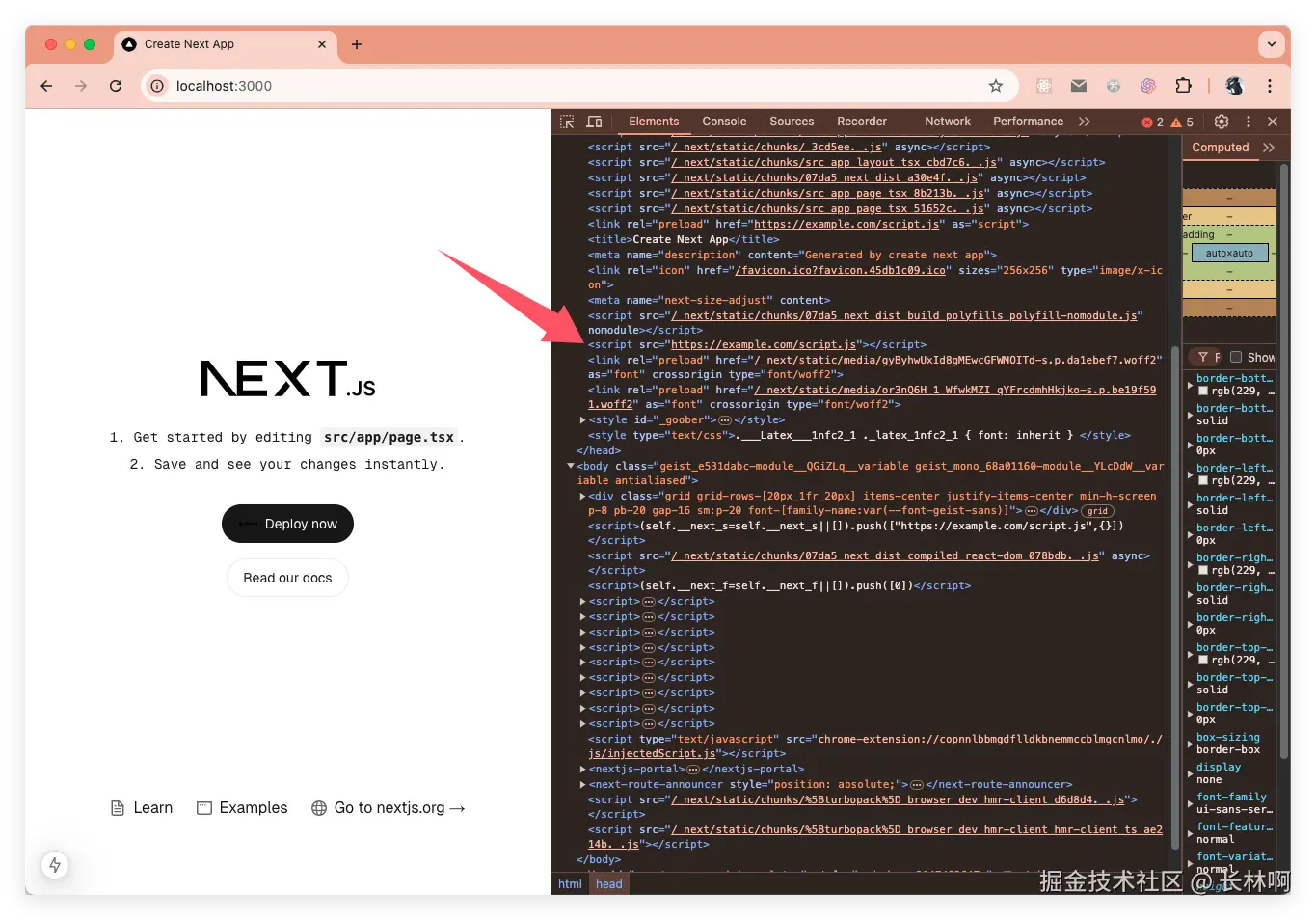Open DevTools settings gear
The width and height of the screenshot is (1316, 920).
click(1222, 122)
